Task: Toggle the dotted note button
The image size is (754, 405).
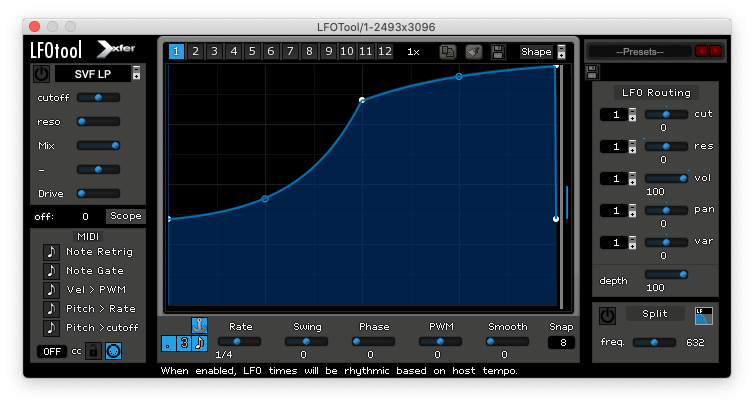Action: 168,343
